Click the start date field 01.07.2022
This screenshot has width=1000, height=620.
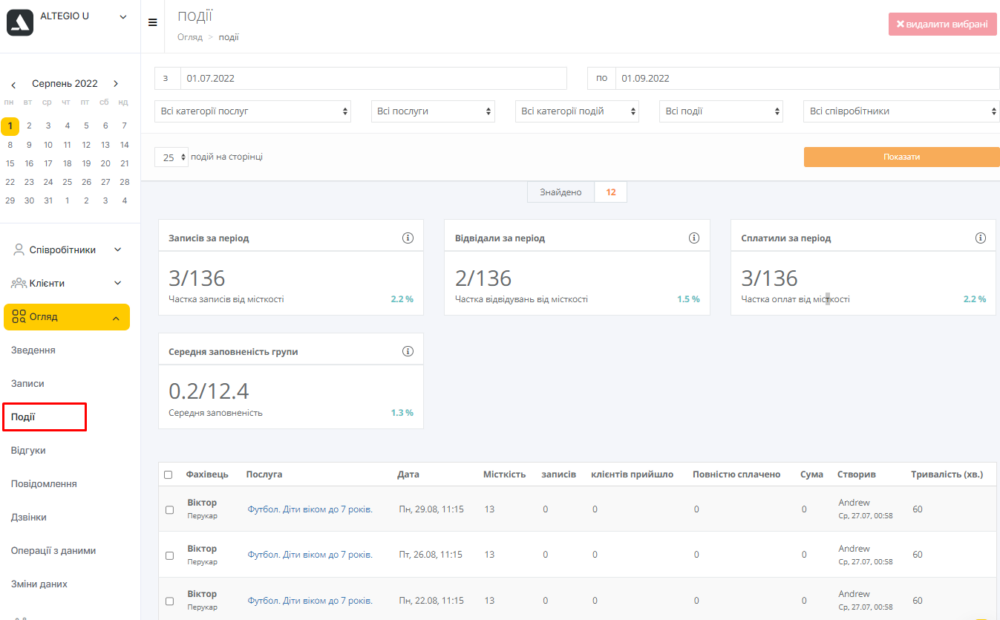coord(373,78)
